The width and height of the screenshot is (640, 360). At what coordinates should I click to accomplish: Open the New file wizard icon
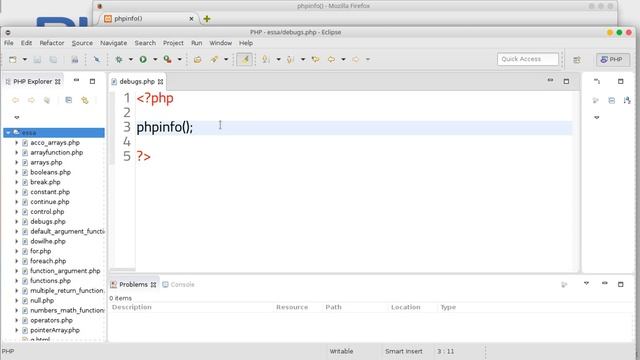pyautogui.click(x=13, y=60)
